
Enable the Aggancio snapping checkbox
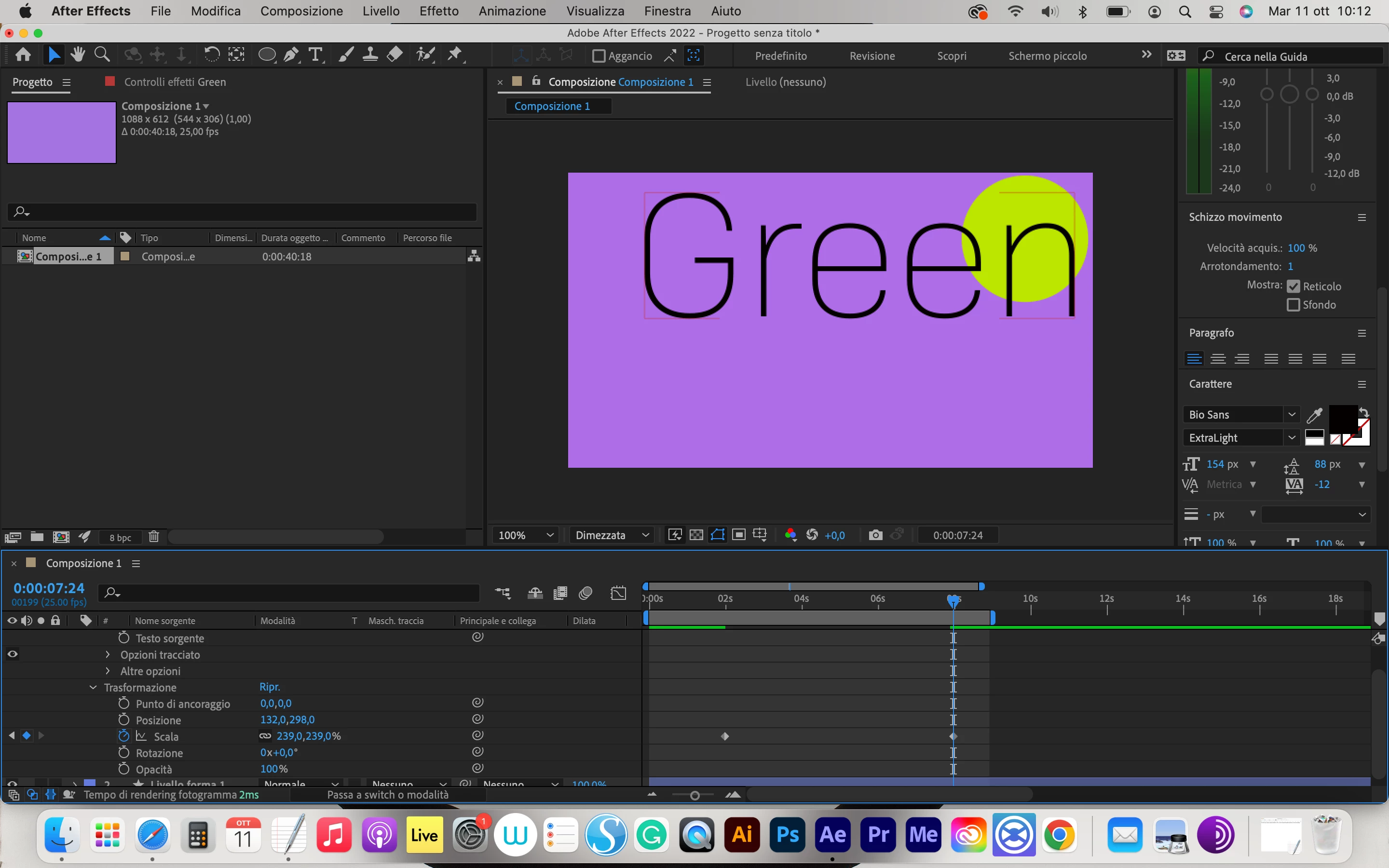[x=599, y=56]
